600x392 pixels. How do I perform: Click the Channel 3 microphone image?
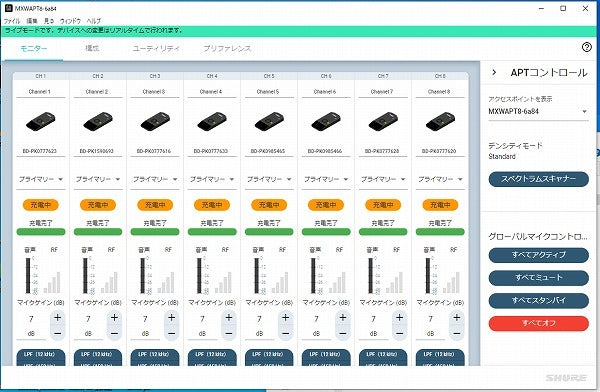pos(155,122)
